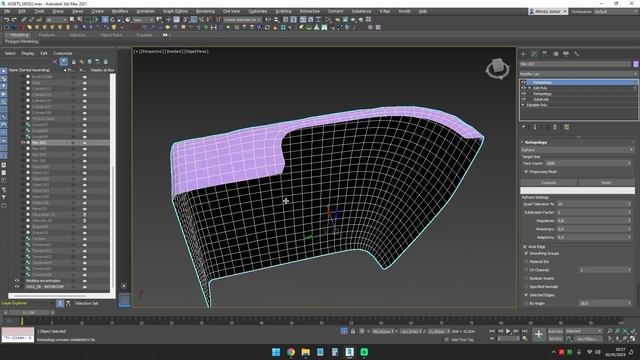Open the Rendering menu
Image resolution: width=640 pixels, height=360 pixels.
[x=205, y=11]
